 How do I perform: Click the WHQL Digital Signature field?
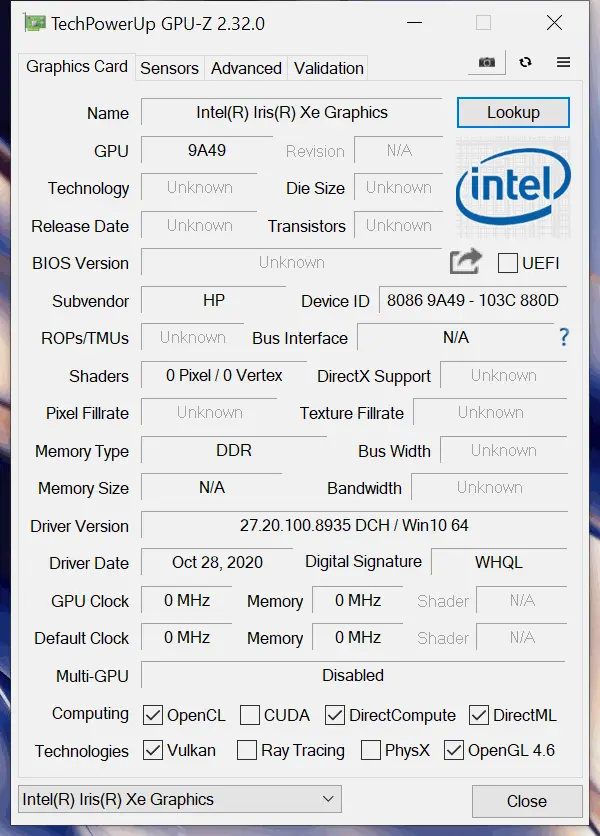click(498, 562)
